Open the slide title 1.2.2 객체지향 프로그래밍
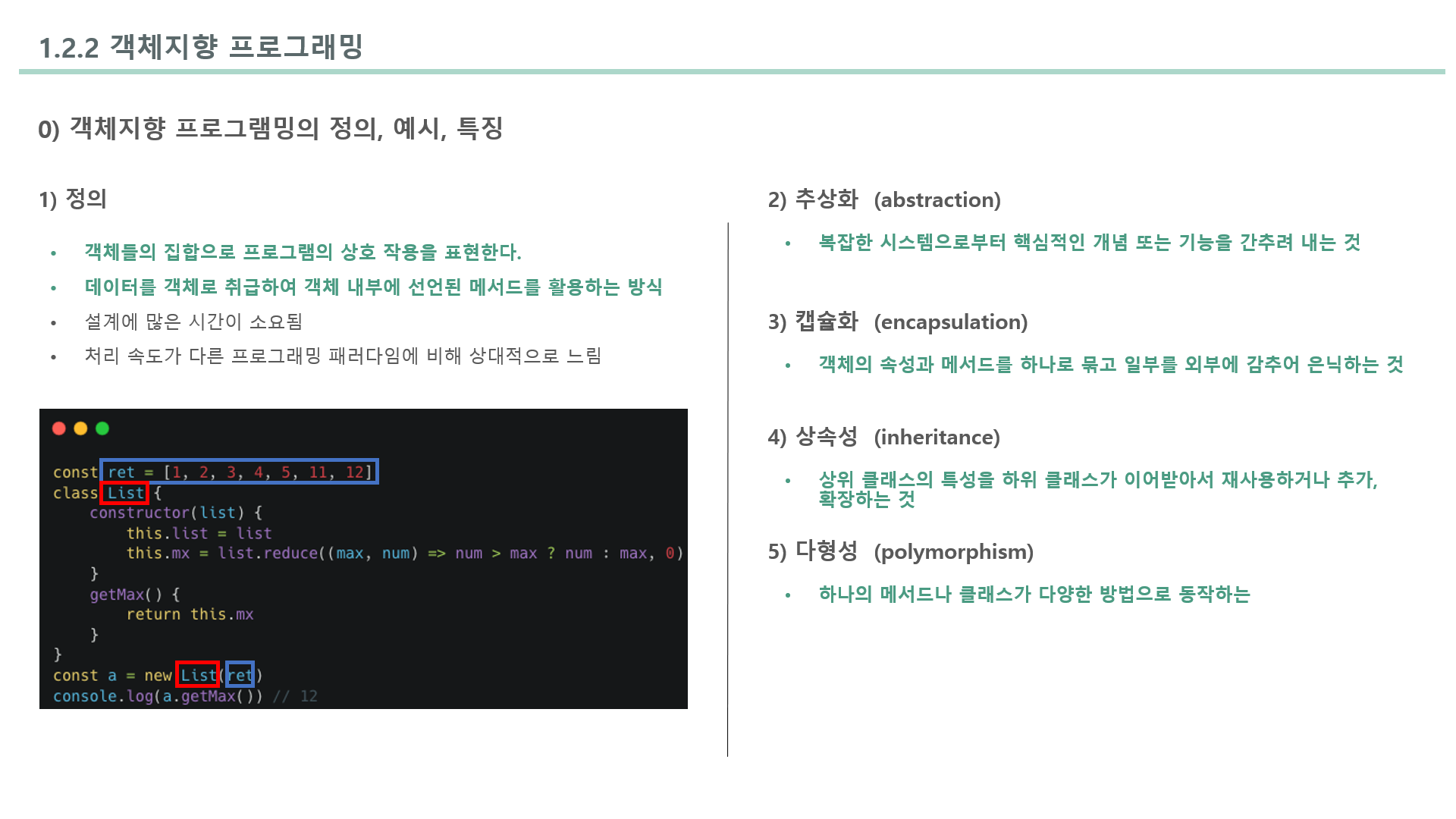 click(202, 47)
